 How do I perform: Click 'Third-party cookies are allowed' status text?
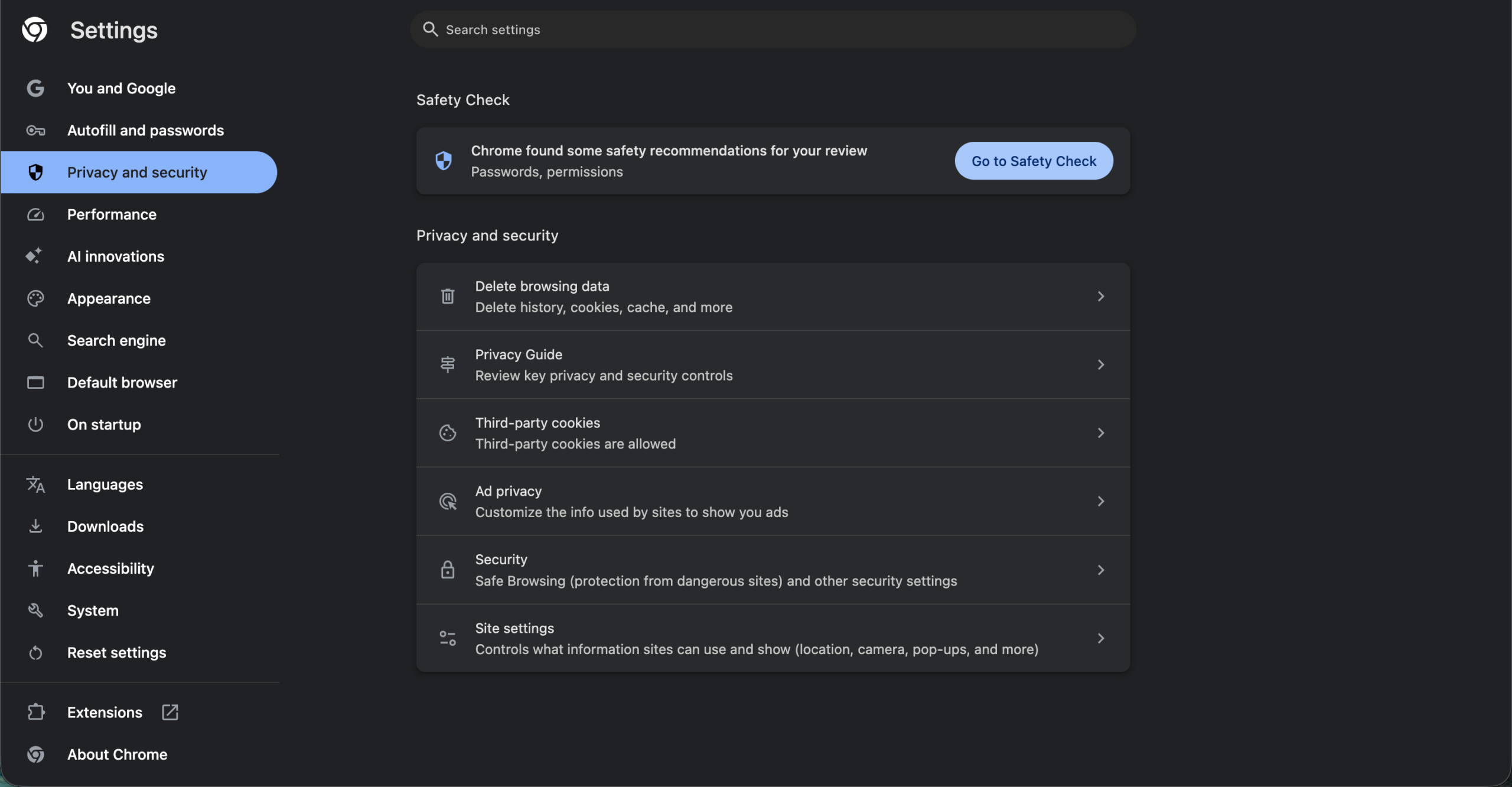click(x=575, y=444)
